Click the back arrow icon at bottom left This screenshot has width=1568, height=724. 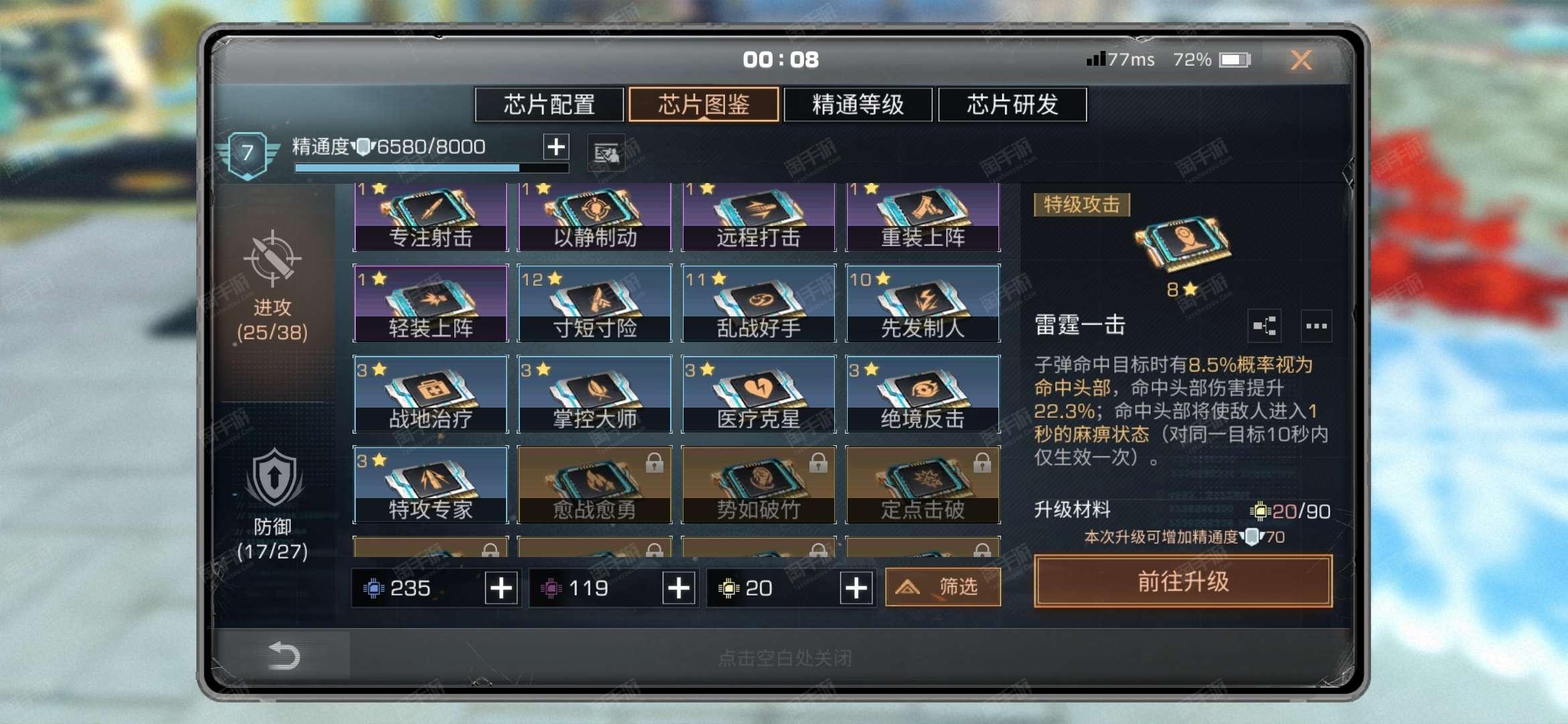pyautogui.click(x=284, y=656)
